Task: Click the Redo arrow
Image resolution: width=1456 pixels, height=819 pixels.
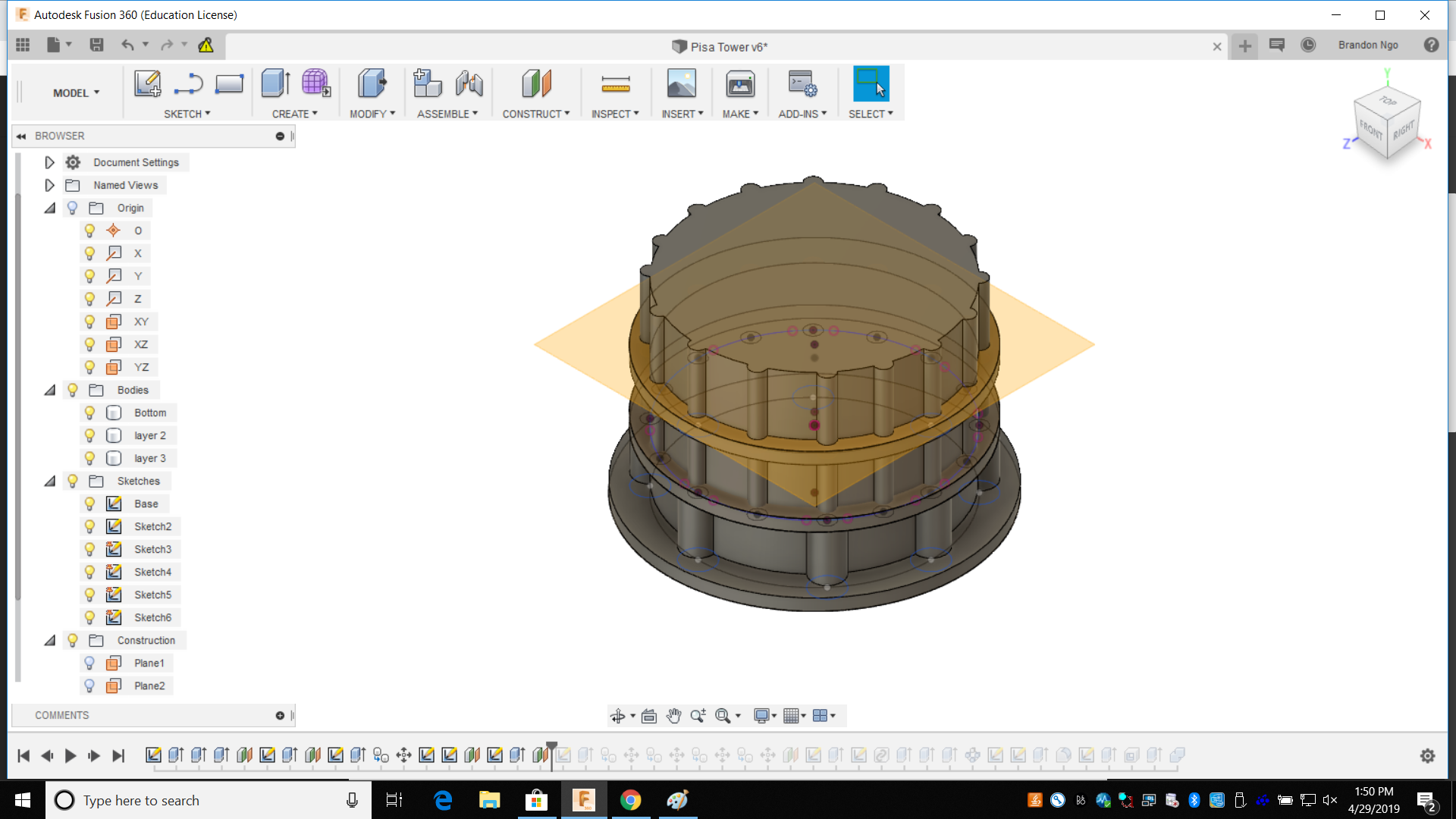Action: [167, 45]
